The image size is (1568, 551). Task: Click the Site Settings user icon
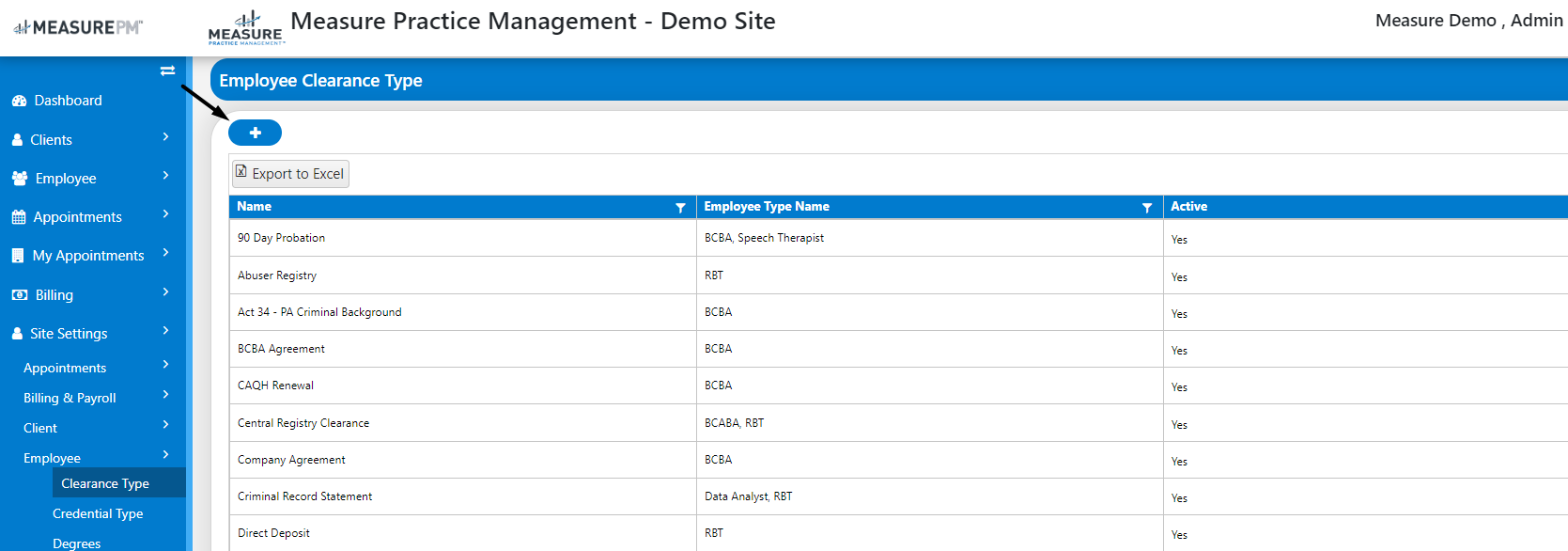coord(17,334)
